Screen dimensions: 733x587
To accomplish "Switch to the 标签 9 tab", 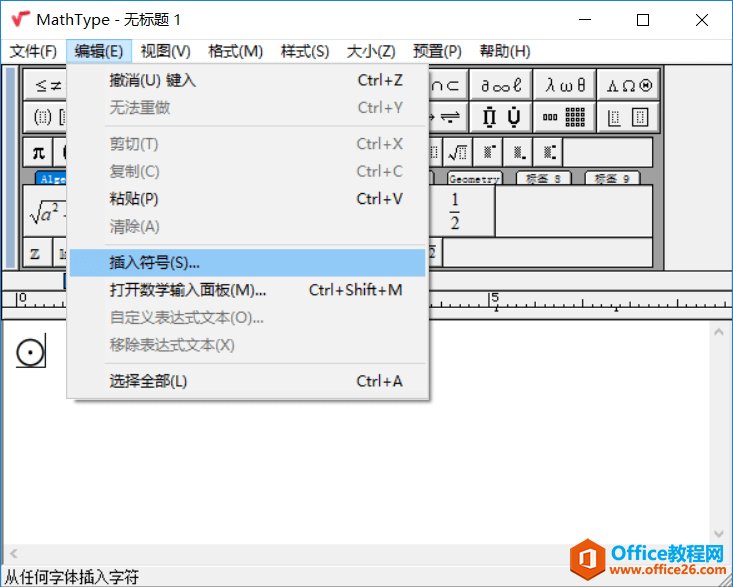I will click(x=612, y=179).
